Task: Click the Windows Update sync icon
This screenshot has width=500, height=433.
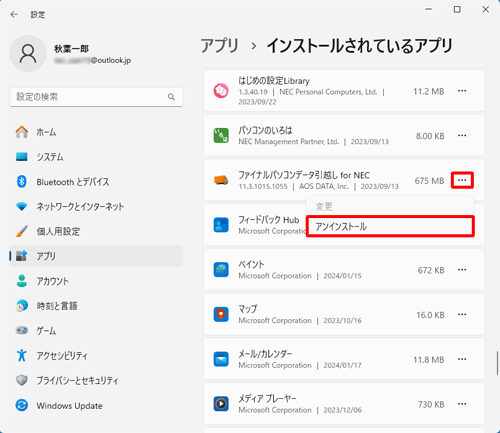Action: [22, 405]
